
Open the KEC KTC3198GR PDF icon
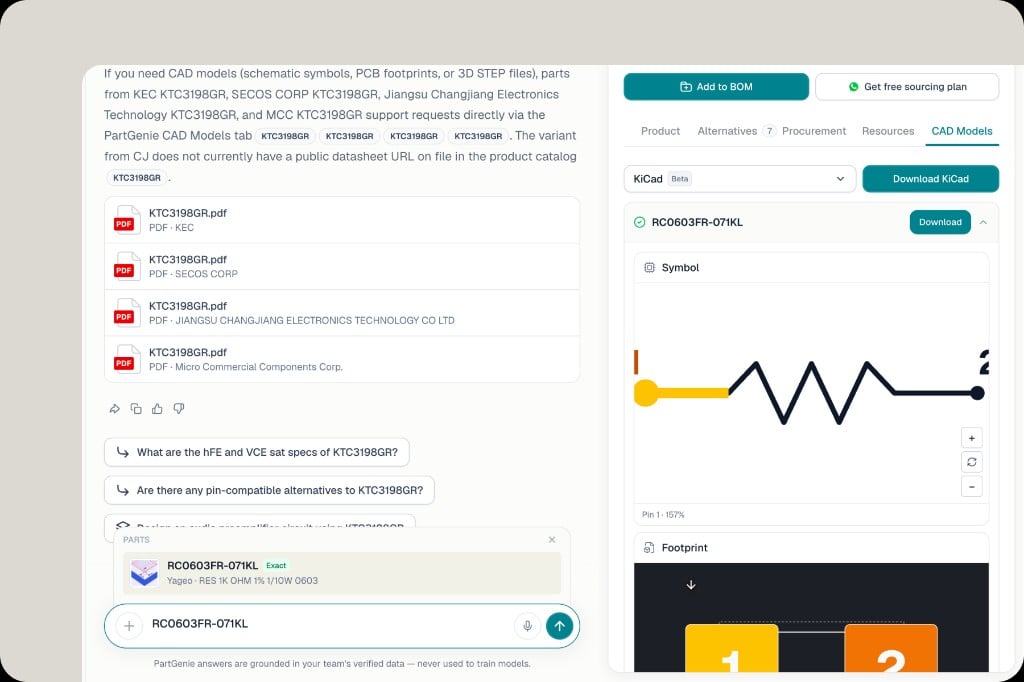click(125, 220)
